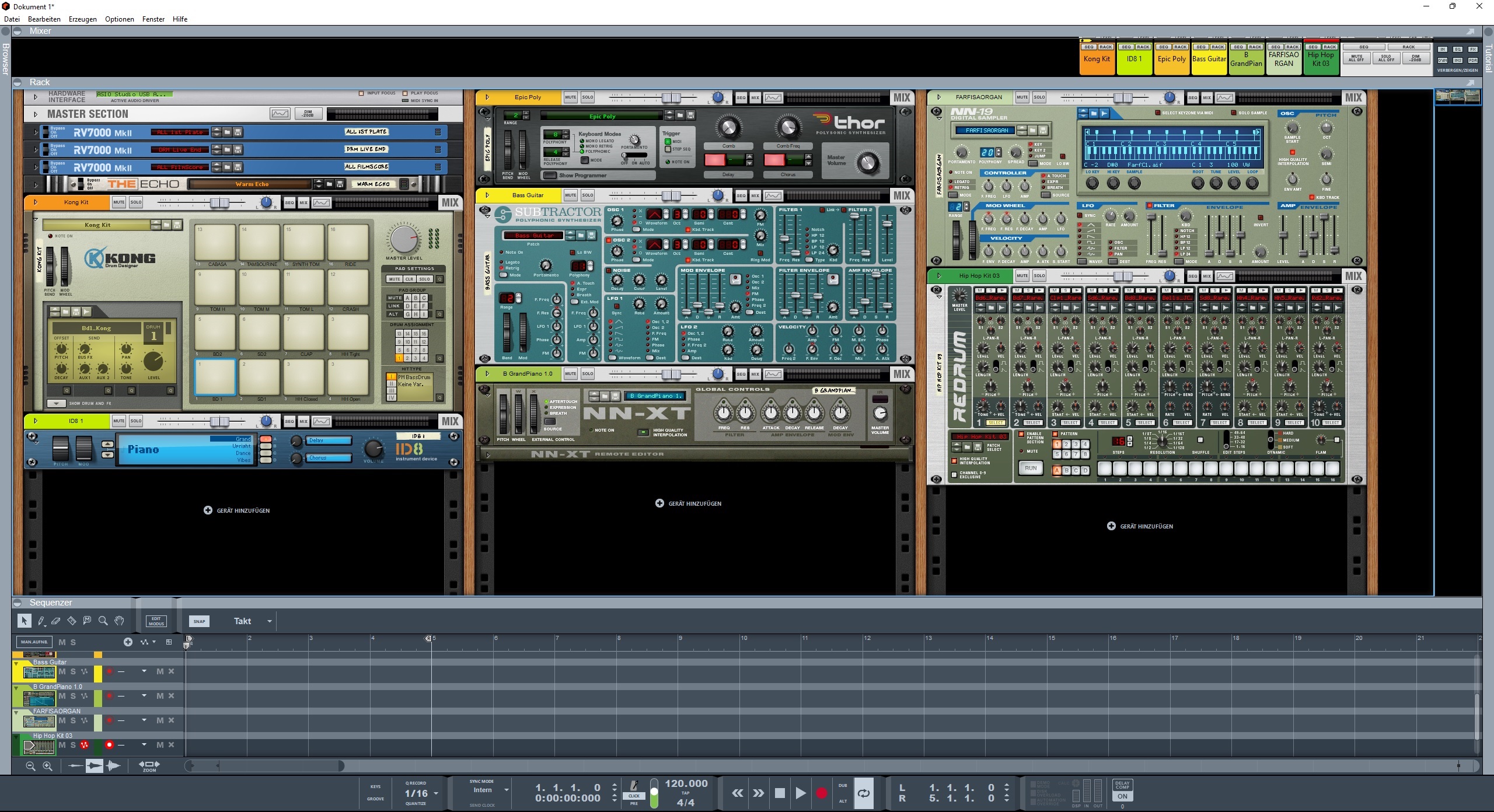1494x812 pixels.
Task: Click the fast forward transport button
Action: click(x=758, y=793)
